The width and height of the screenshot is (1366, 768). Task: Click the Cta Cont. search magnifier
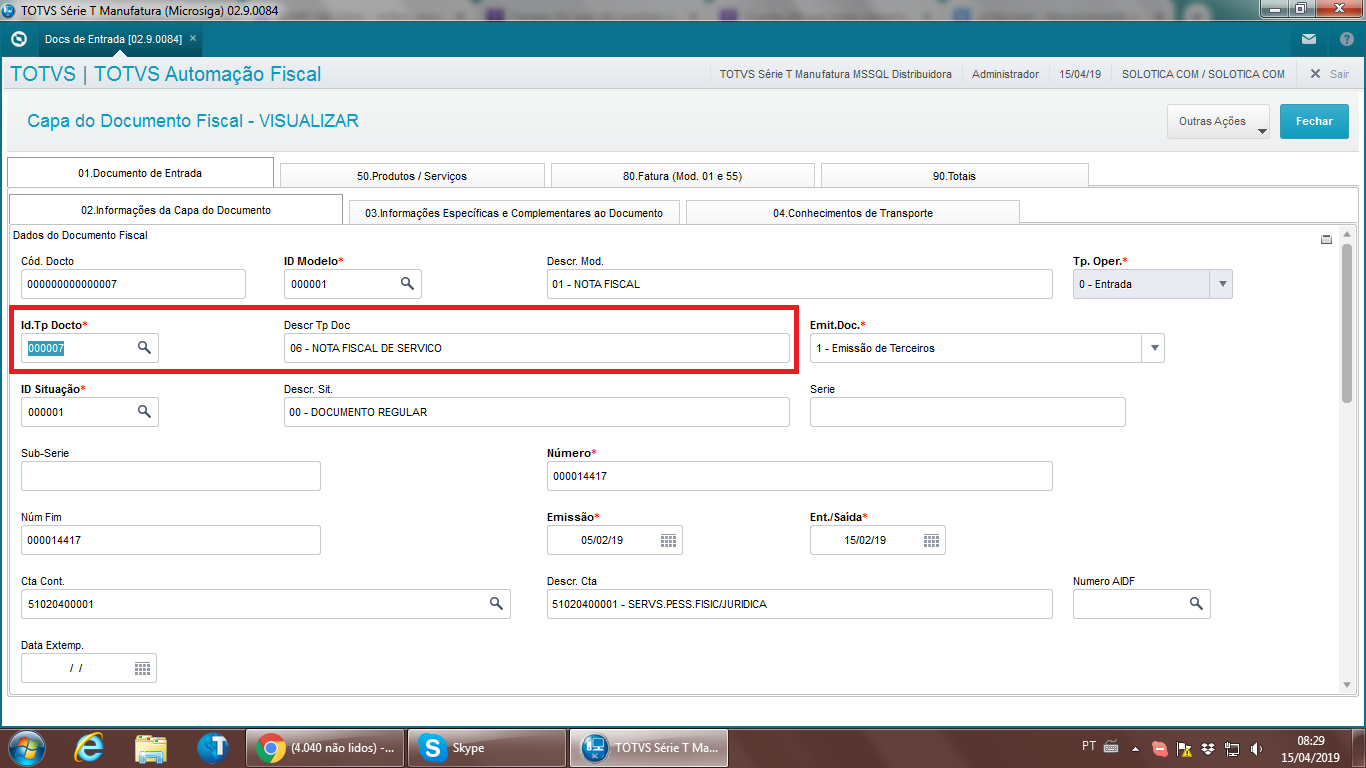[x=496, y=604]
